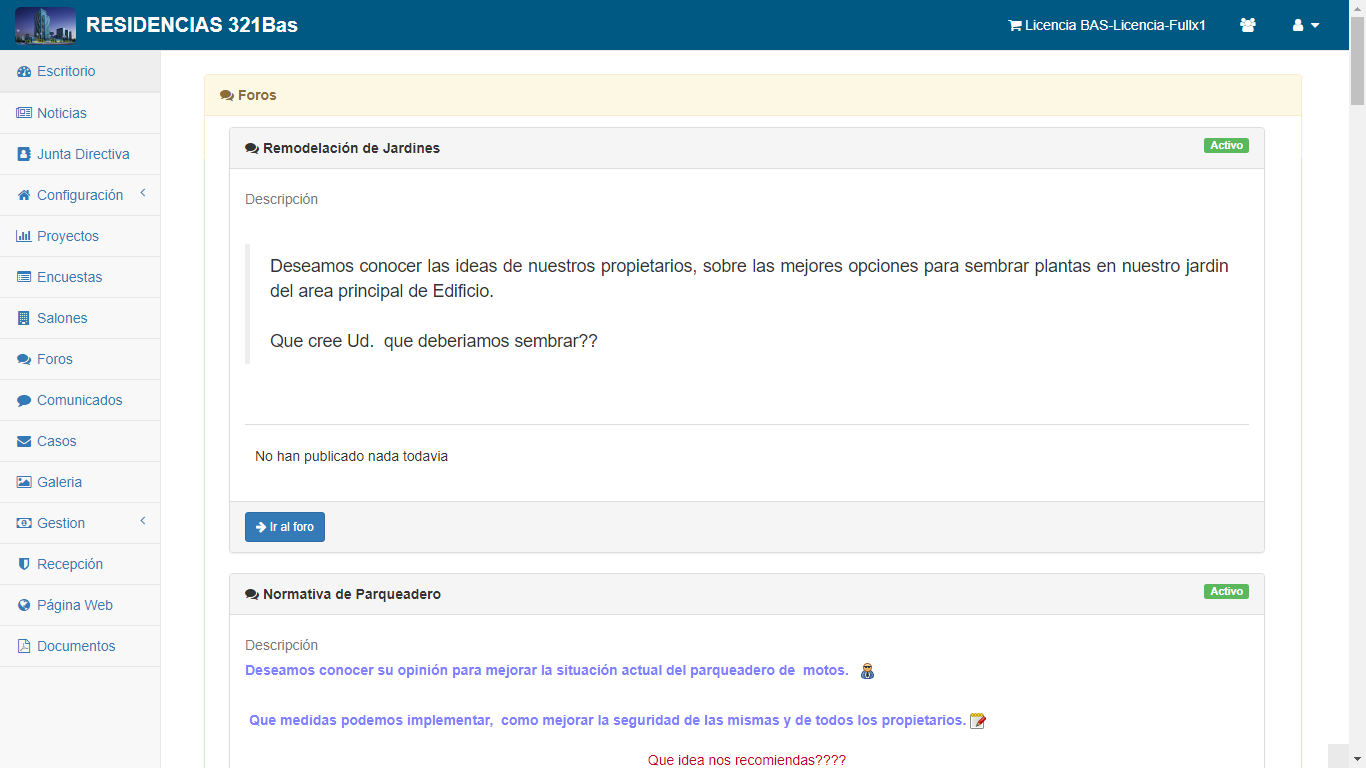
Task: Open the user account dropdown menu
Action: click(x=1305, y=26)
